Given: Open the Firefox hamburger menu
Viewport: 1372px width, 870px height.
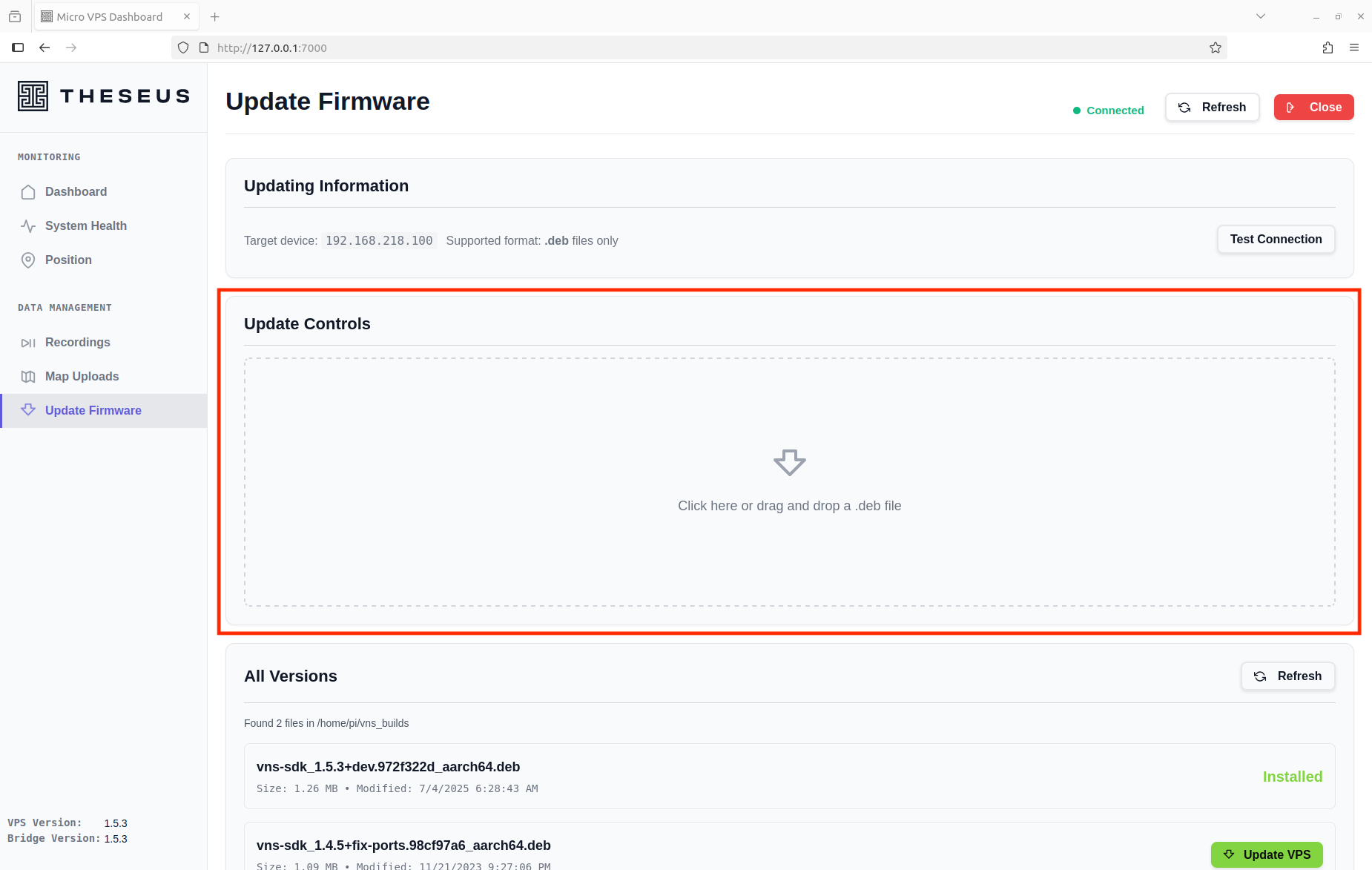Looking at the screenshot, I should (1354, 48).
